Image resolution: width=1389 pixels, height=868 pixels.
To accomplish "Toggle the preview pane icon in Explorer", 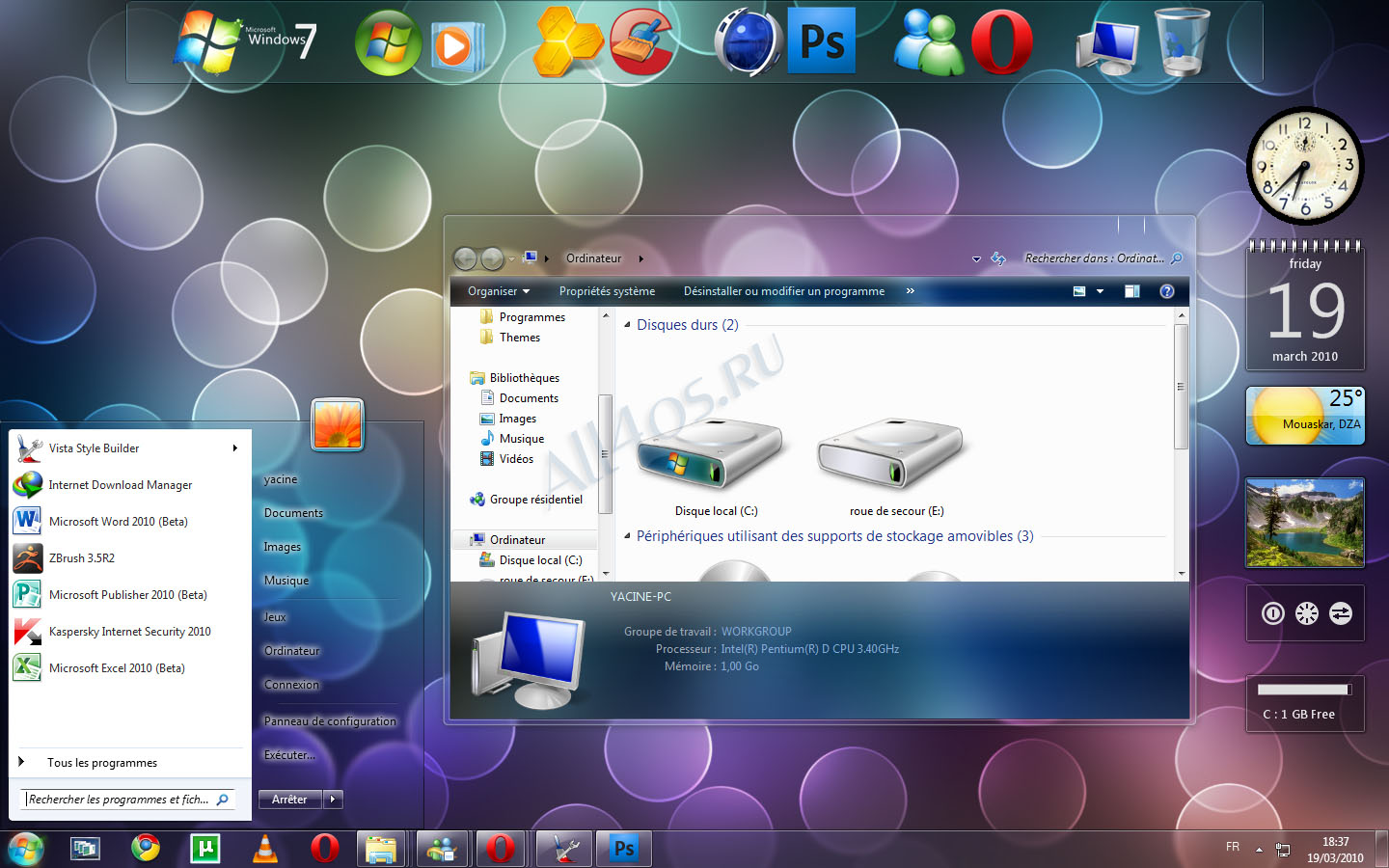I will pyautogui.click(x=1132, y=291).
